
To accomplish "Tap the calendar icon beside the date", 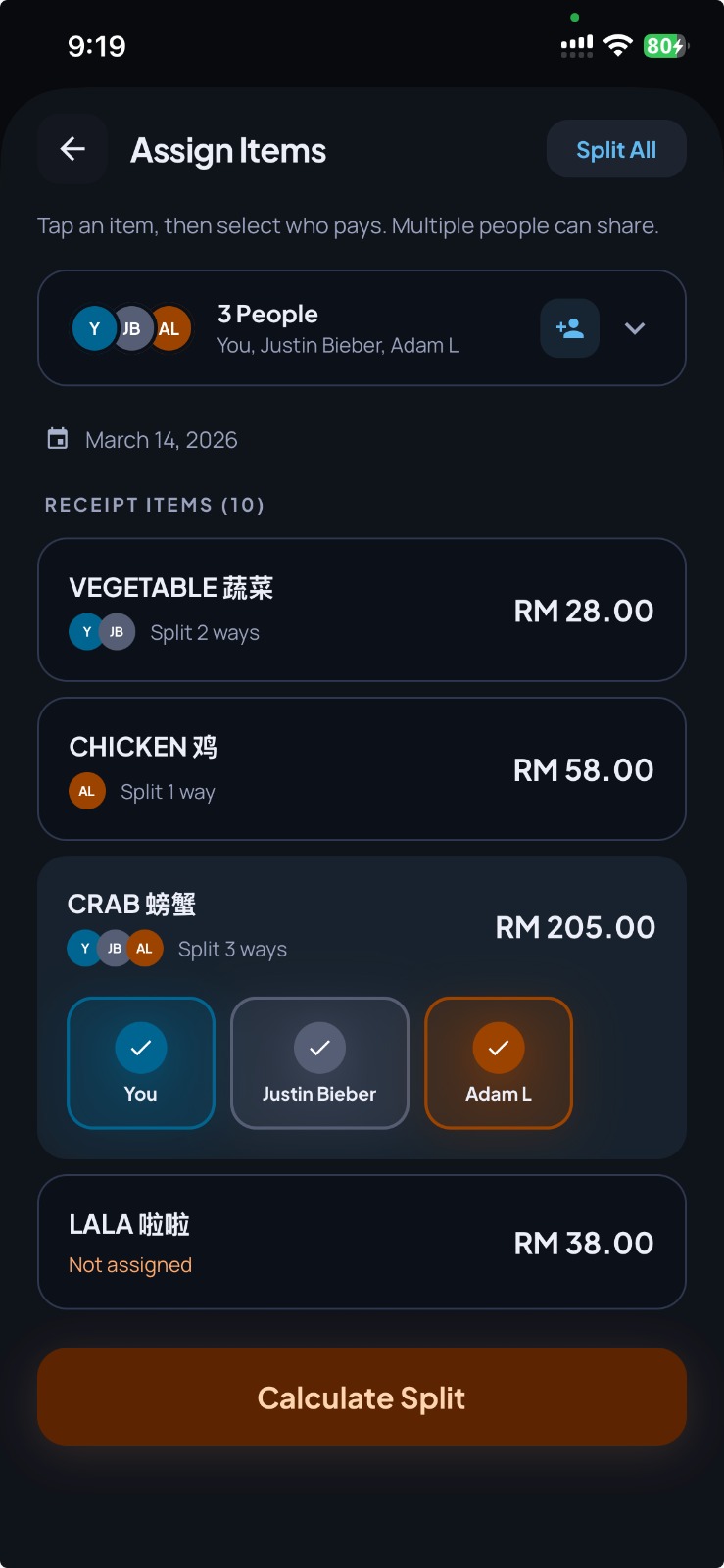I will pos(58,439).
